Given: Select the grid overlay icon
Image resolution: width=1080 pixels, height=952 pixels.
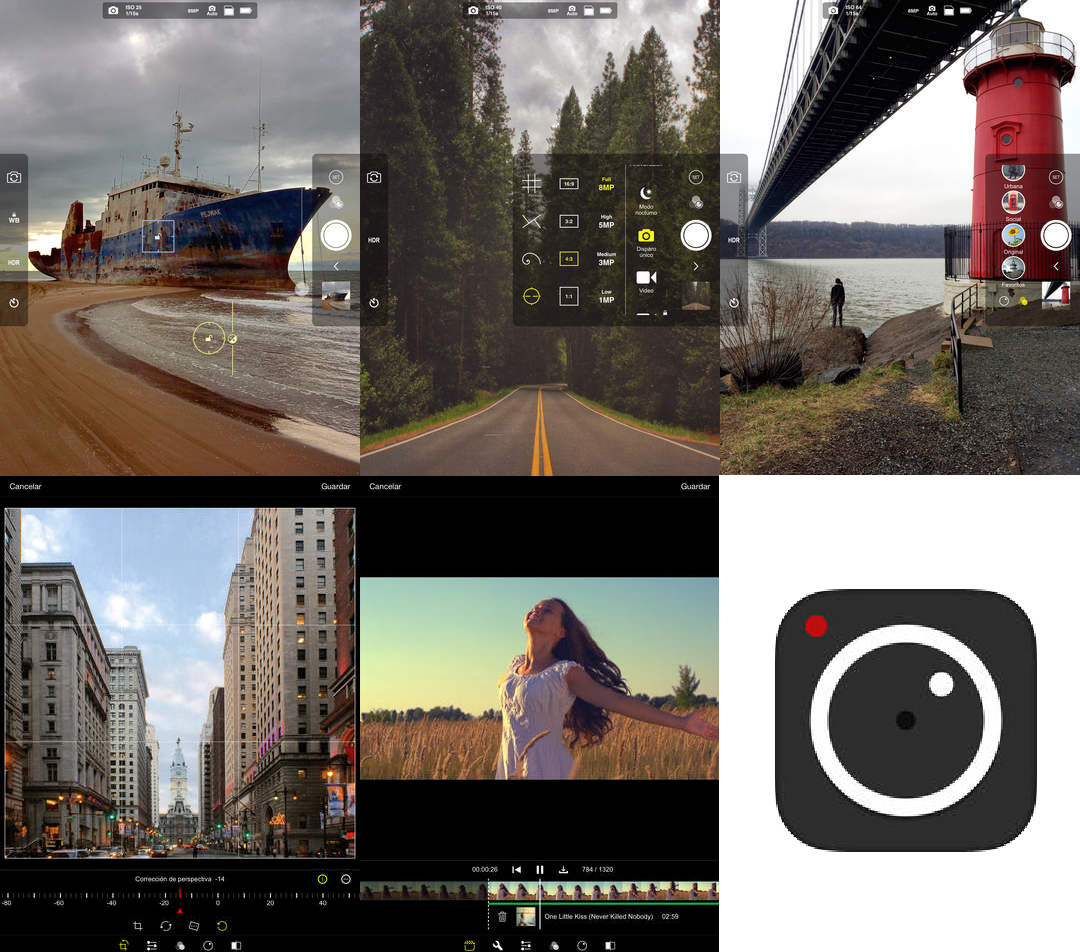Looking at the screenshot, I should coord(531,183).
